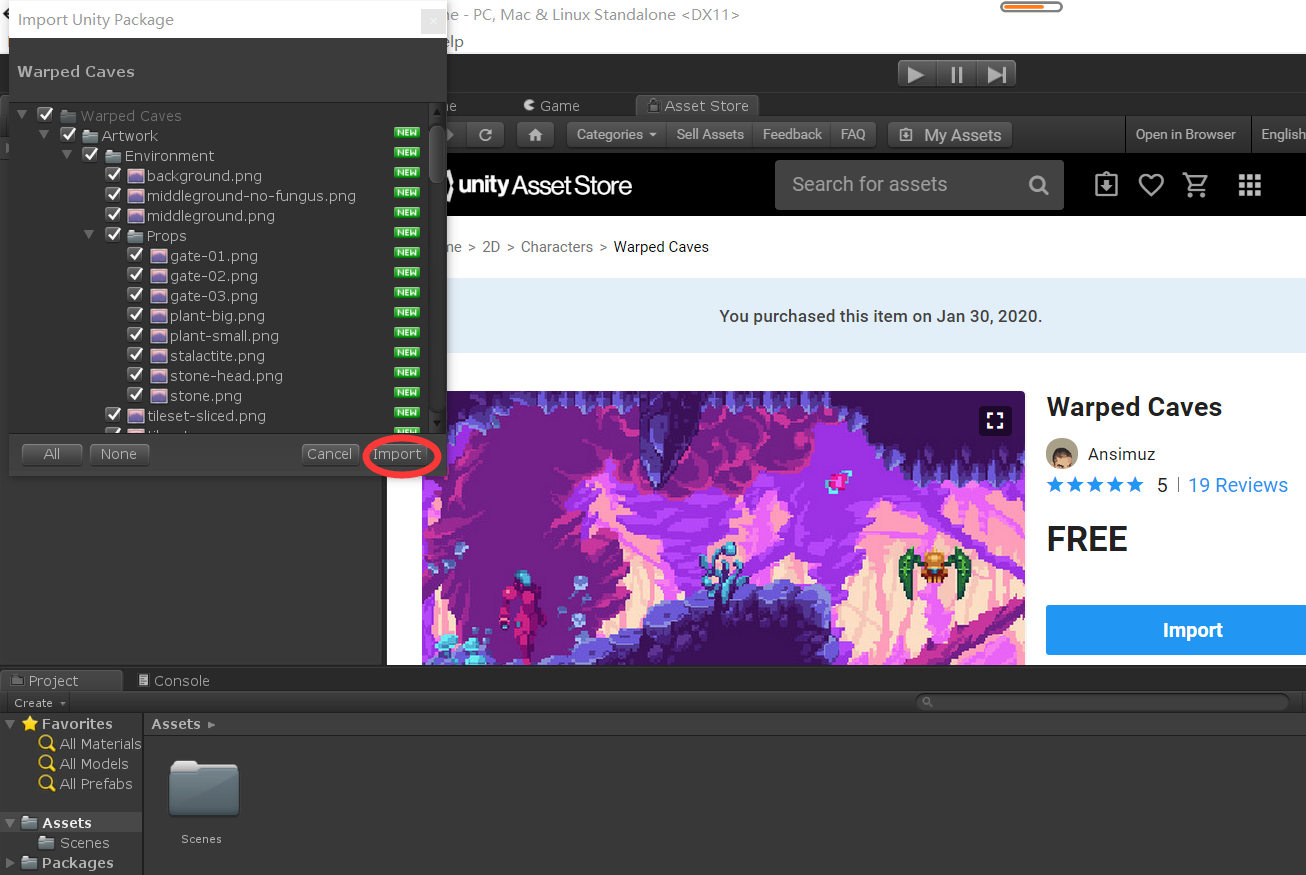The width and height of the screenshot is (1306, 875).
Task: Click the Step frame button
Action: (x=996, y=74)
